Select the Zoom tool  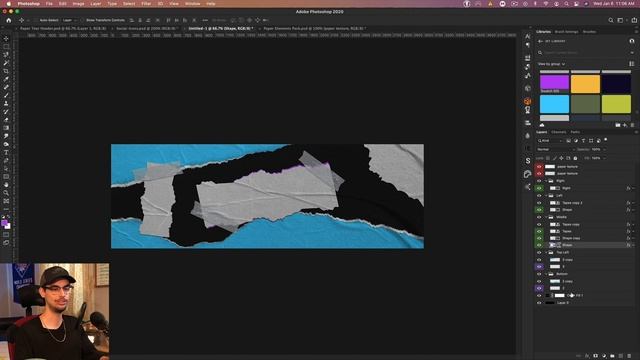point(6,193)
